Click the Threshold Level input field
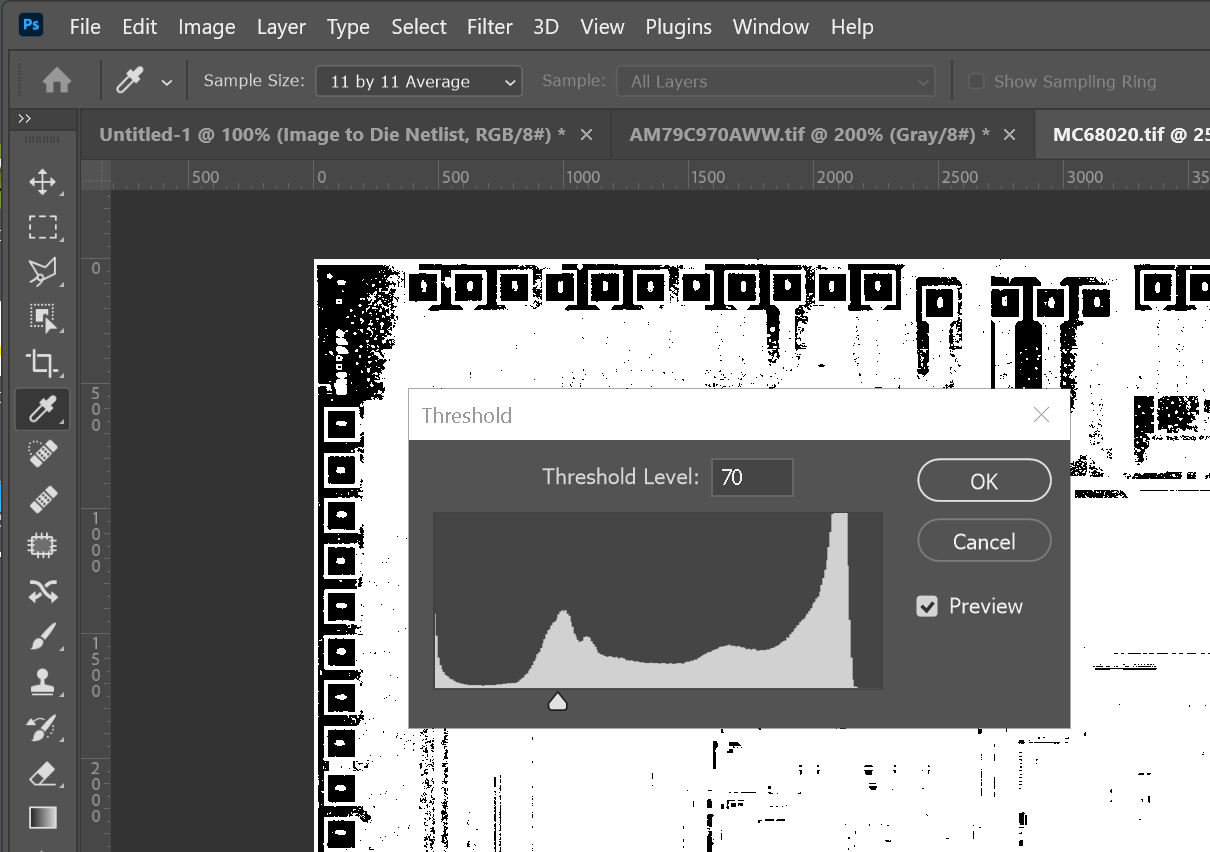The height and width of the screenshot is (852, 1210). pyautogui.click(x=752, y=478)
